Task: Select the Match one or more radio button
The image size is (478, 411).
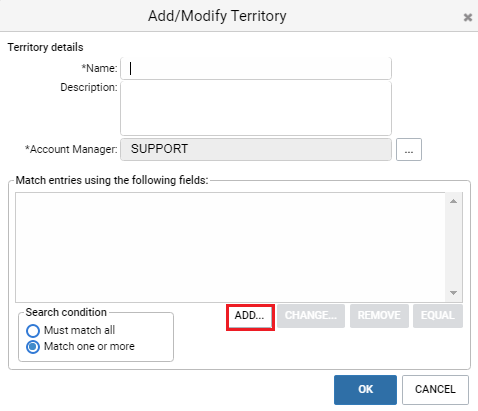Action: 33,347
